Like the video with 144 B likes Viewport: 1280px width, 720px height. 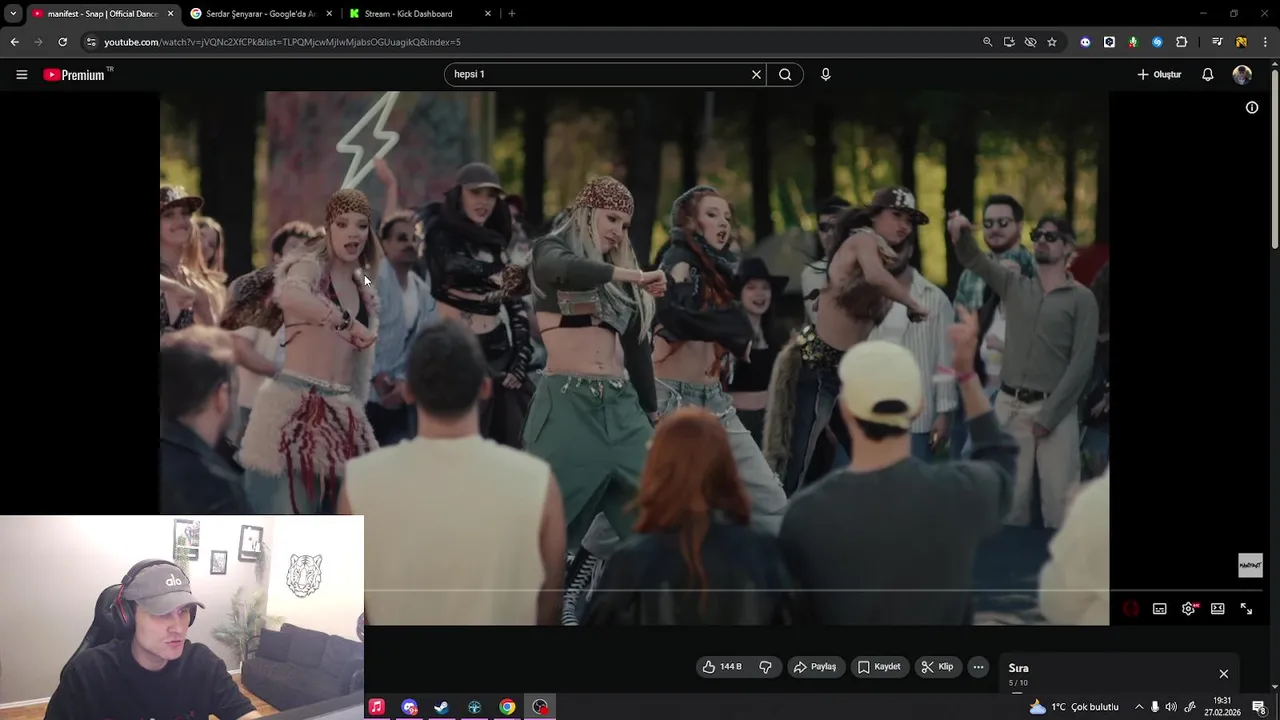722,667
